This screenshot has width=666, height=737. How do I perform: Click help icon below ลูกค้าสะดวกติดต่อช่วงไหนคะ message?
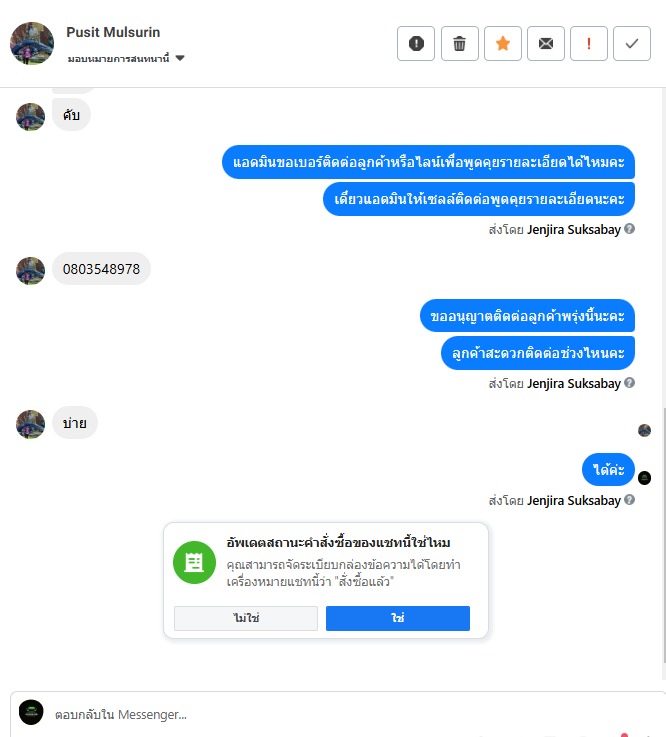[629, 383]
